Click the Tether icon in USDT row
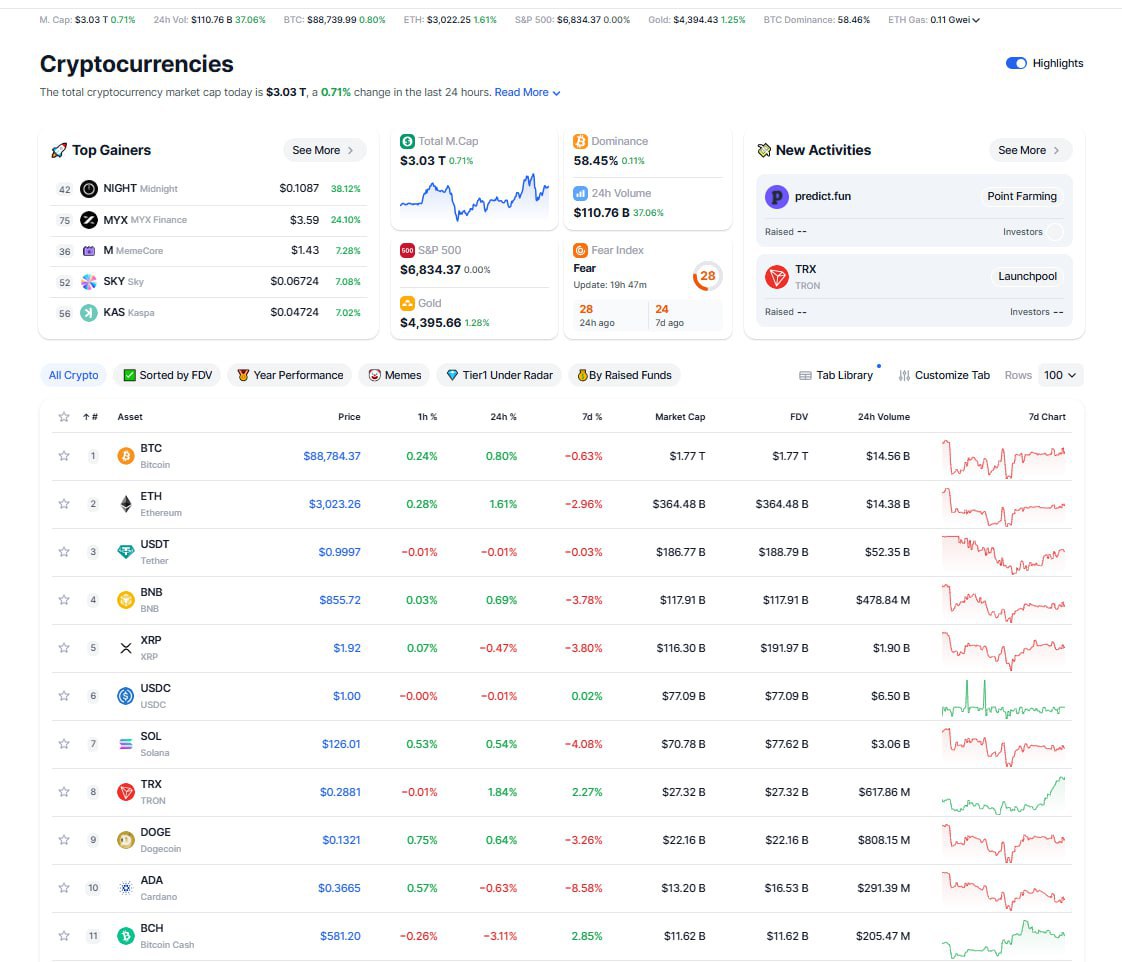This screenshot has width=1122, height=962. click(x=126, y=552)
